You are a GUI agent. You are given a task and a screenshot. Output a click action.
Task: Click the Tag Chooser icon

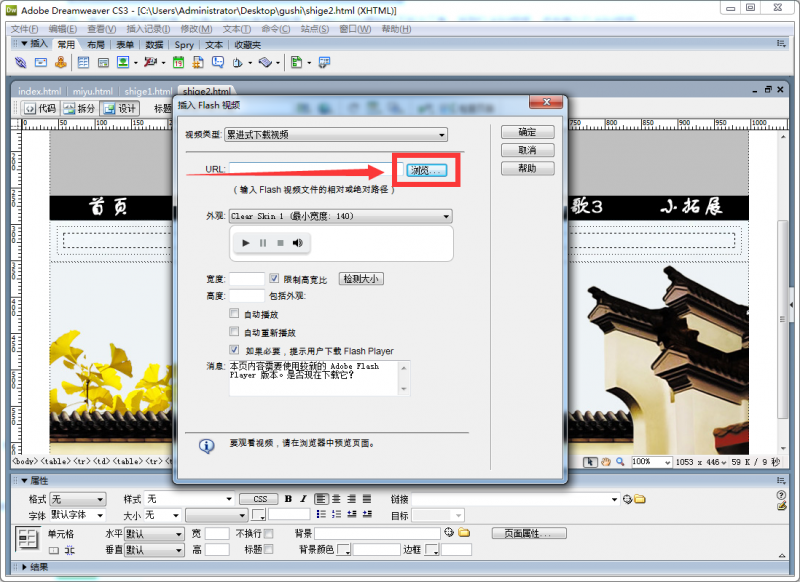pyautogui.click(x=324, y=63)
